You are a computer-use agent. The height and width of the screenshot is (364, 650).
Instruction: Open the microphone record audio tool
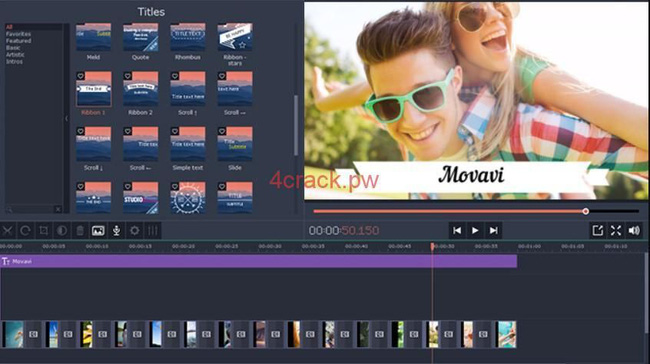[116, 231]
